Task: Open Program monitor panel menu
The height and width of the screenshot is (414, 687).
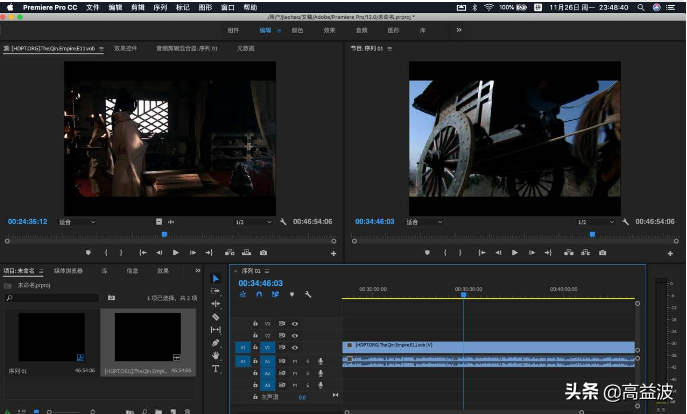Action: 390,49
